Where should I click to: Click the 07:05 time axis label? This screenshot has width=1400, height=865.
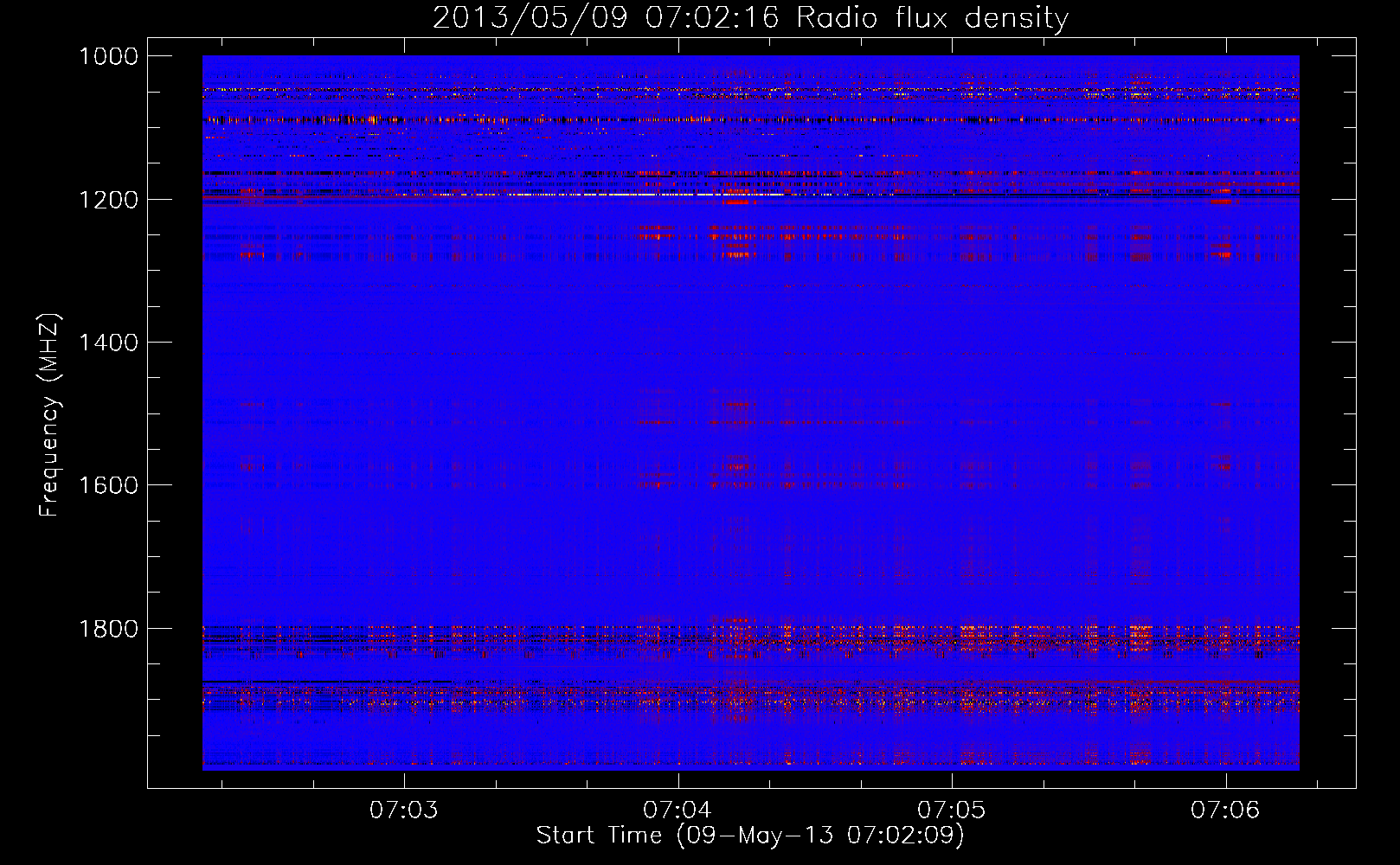click(952, 811)
